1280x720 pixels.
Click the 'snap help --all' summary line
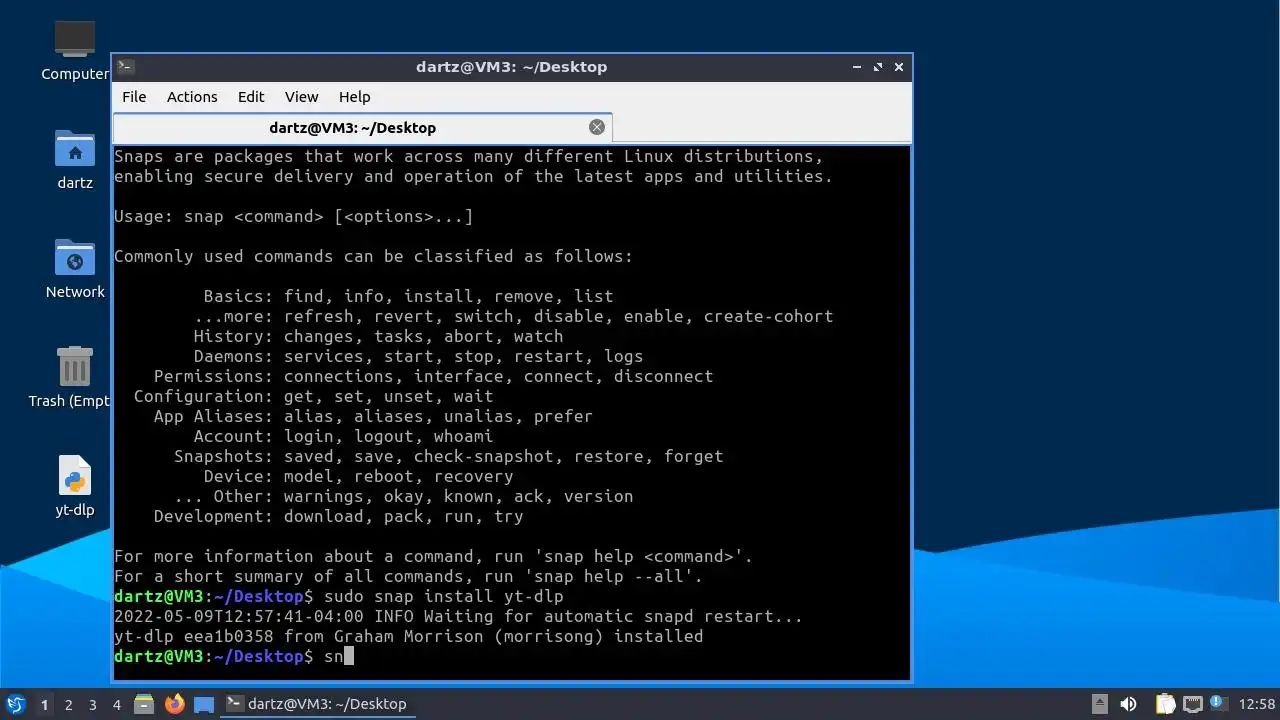pos(409,576)
